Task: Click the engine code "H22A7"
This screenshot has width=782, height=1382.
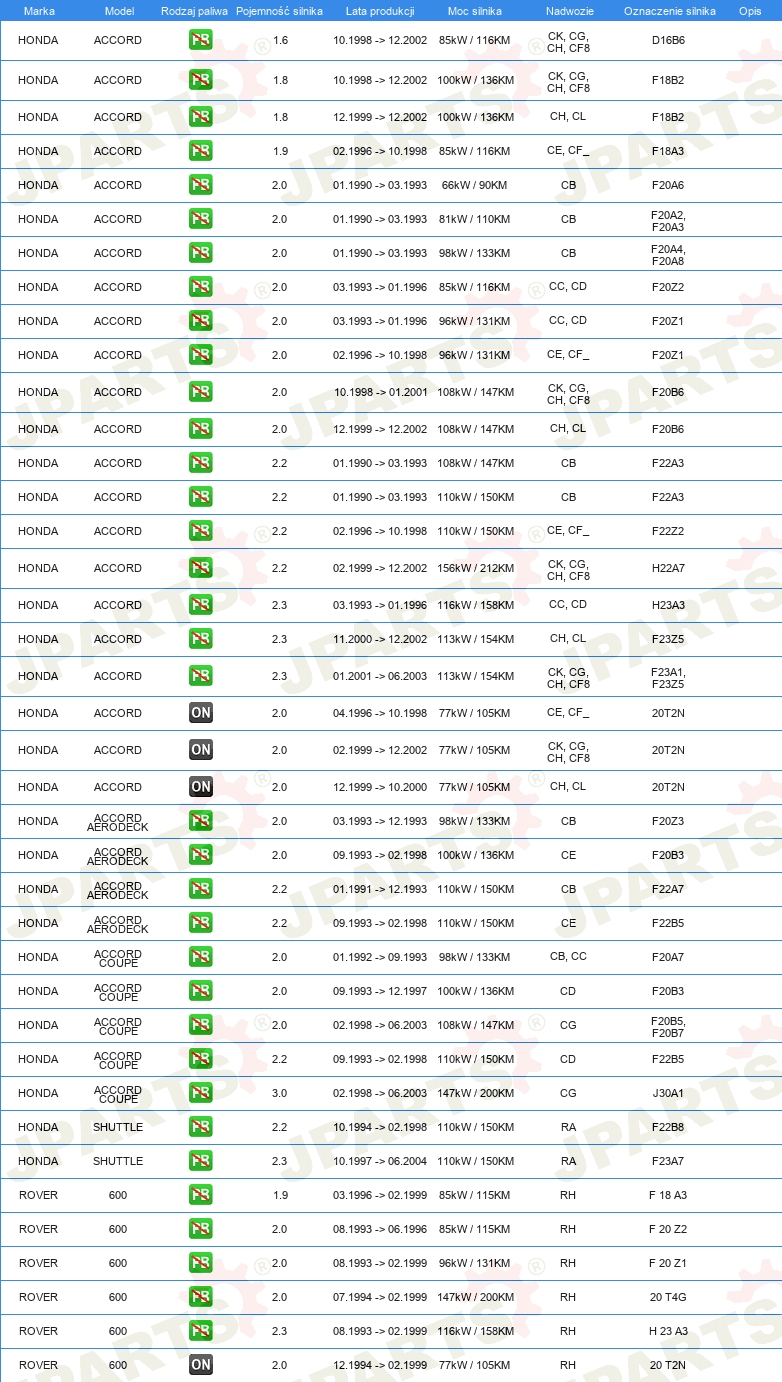Action: pyautogui.click(x=668, y=568)
